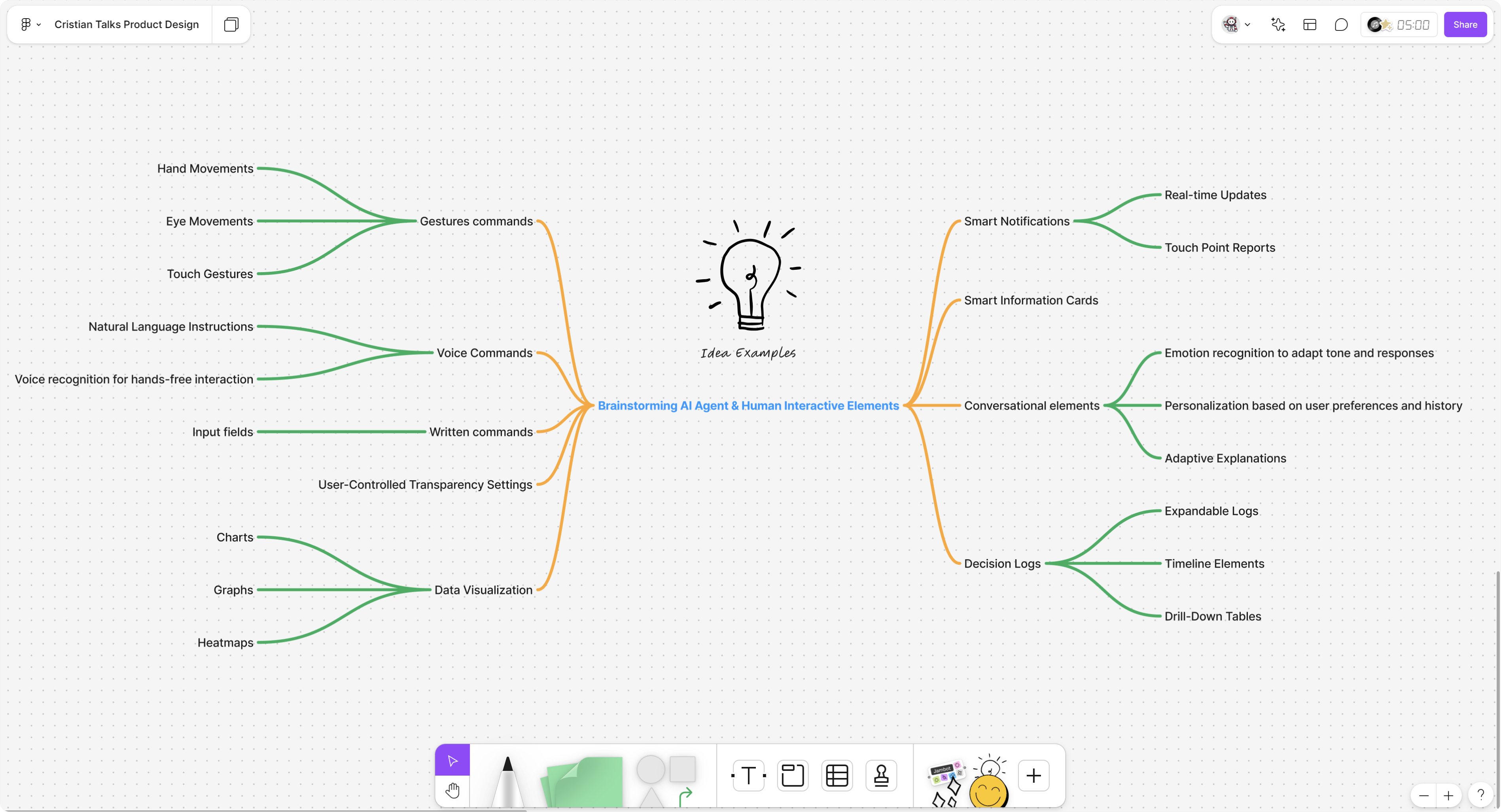Select the Idea Examples handwritten label
This screenshot has width=1501, height=812.
tap(748, 353)
